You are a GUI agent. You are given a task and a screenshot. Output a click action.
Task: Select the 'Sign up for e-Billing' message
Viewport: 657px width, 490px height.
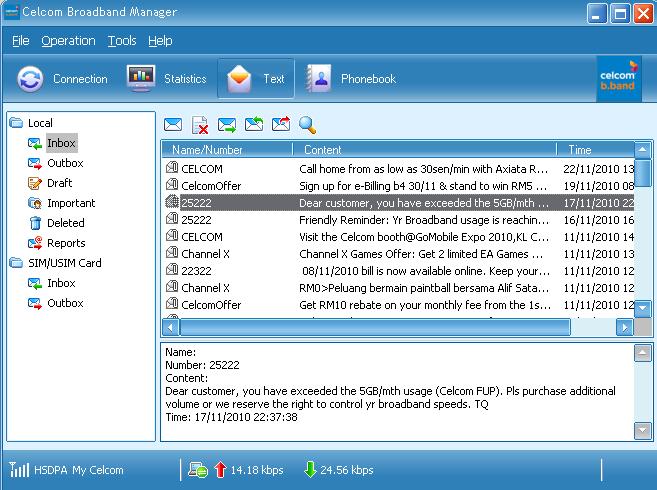tap(398, 186)
